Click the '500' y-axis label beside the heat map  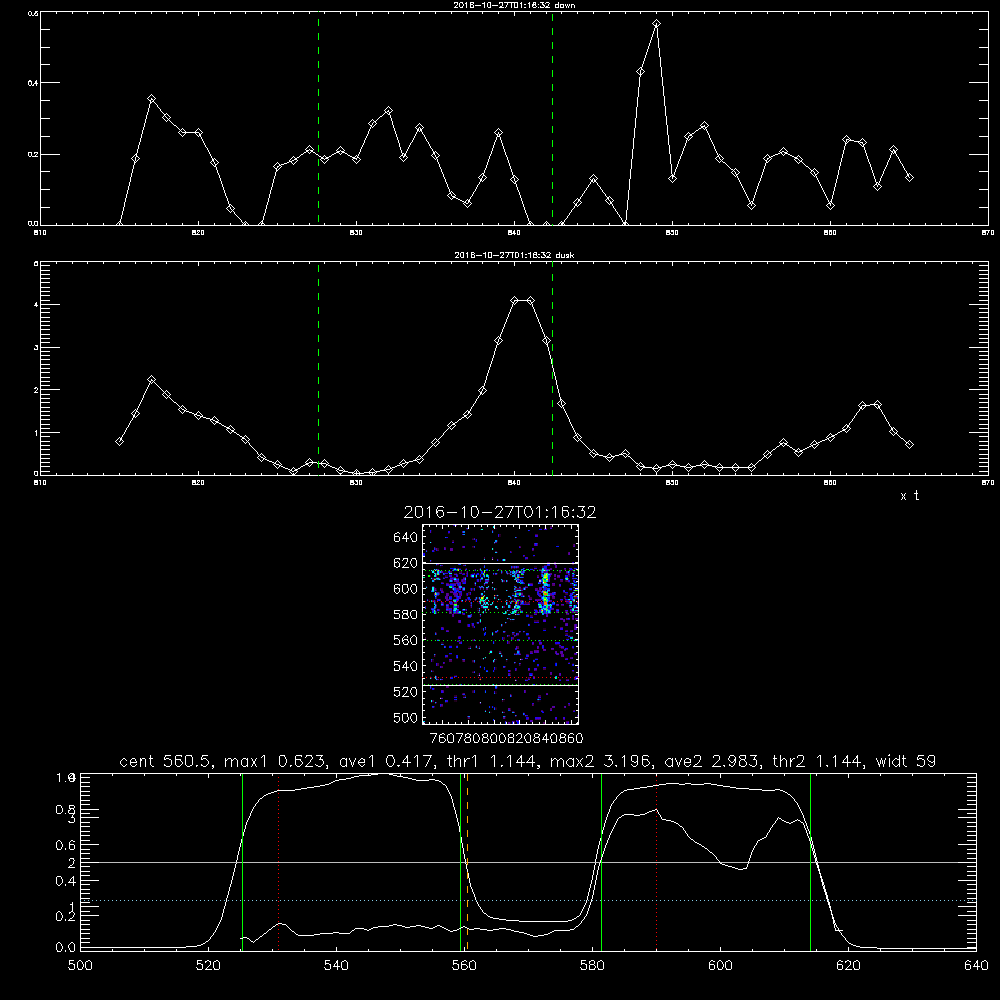click(x=406, y=717)
